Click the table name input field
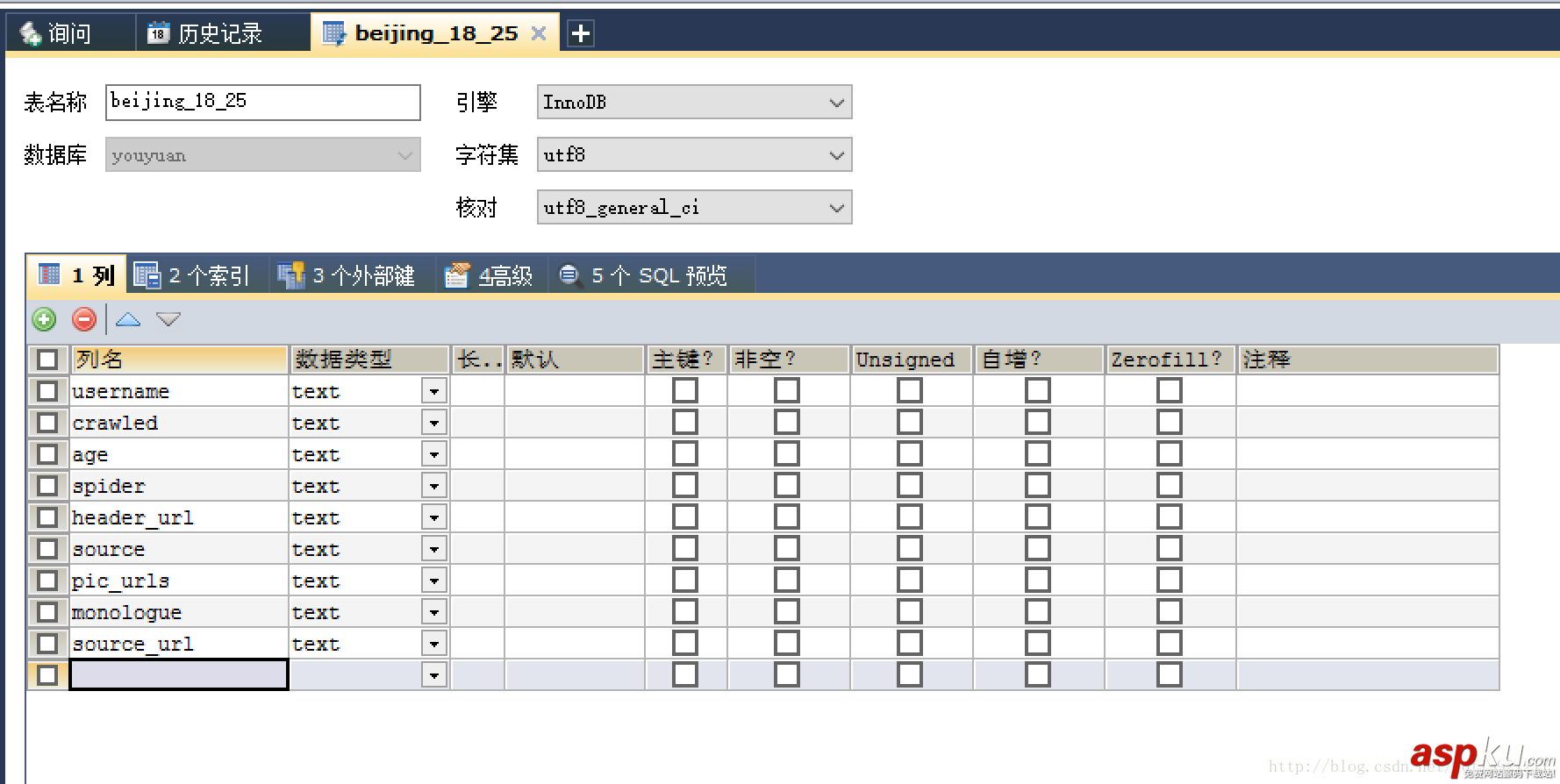1560x784 pixels. (262, 103)
